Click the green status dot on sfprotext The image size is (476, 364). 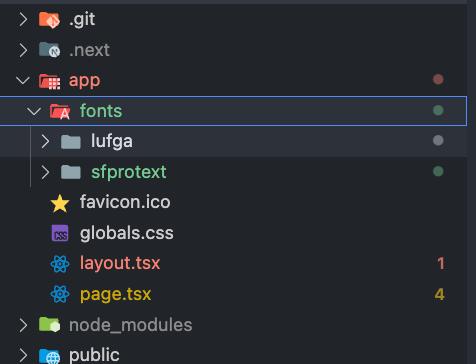(438, 171)
